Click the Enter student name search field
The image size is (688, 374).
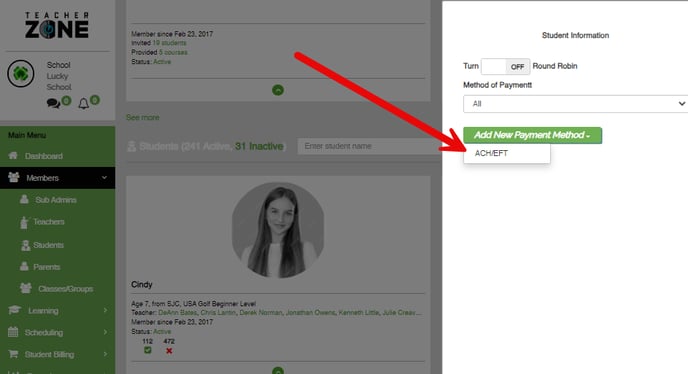coord(369,146)
